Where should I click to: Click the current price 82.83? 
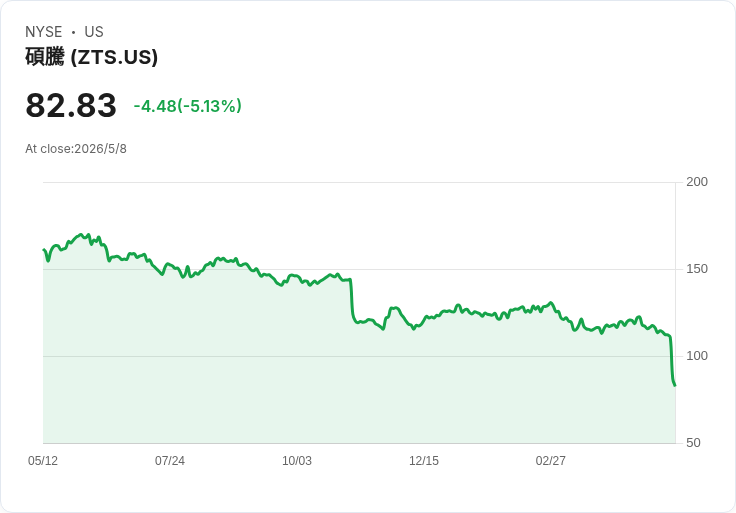click(71, 105)
